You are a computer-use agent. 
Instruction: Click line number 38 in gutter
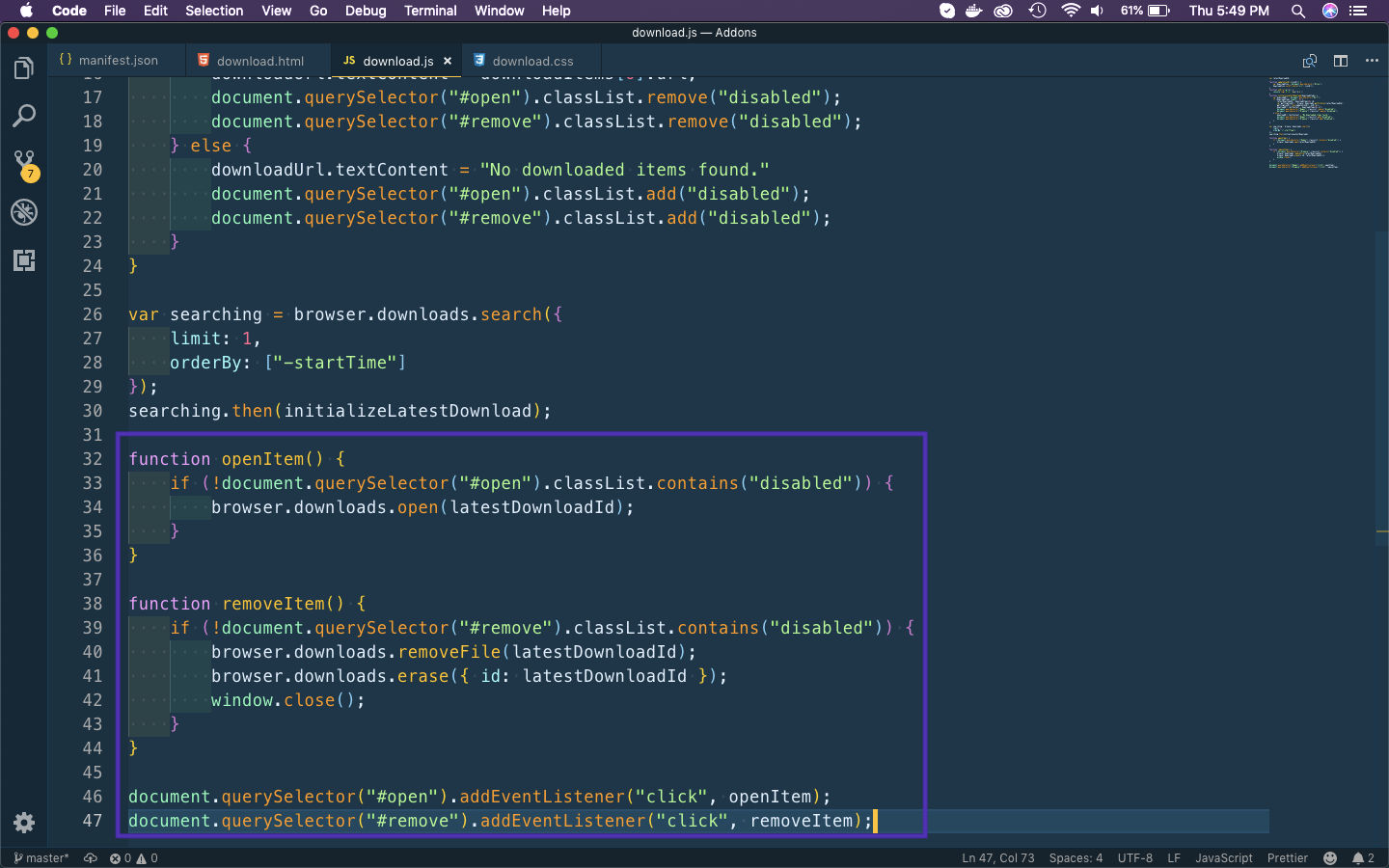pos(93,604)
